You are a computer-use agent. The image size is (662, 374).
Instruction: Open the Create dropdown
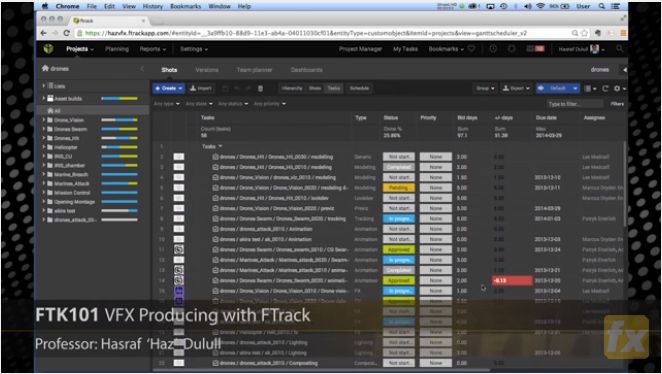(168, 88)
